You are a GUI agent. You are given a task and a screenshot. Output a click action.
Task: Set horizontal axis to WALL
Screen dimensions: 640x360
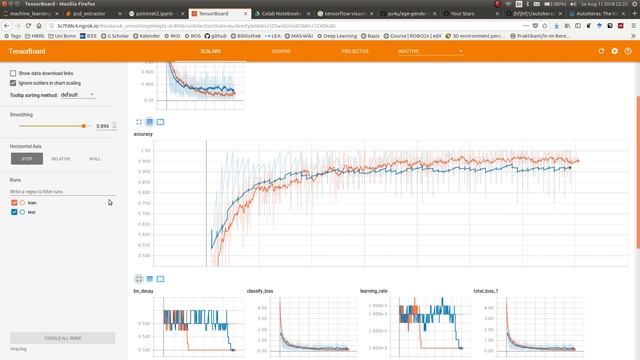click(95, 159)
